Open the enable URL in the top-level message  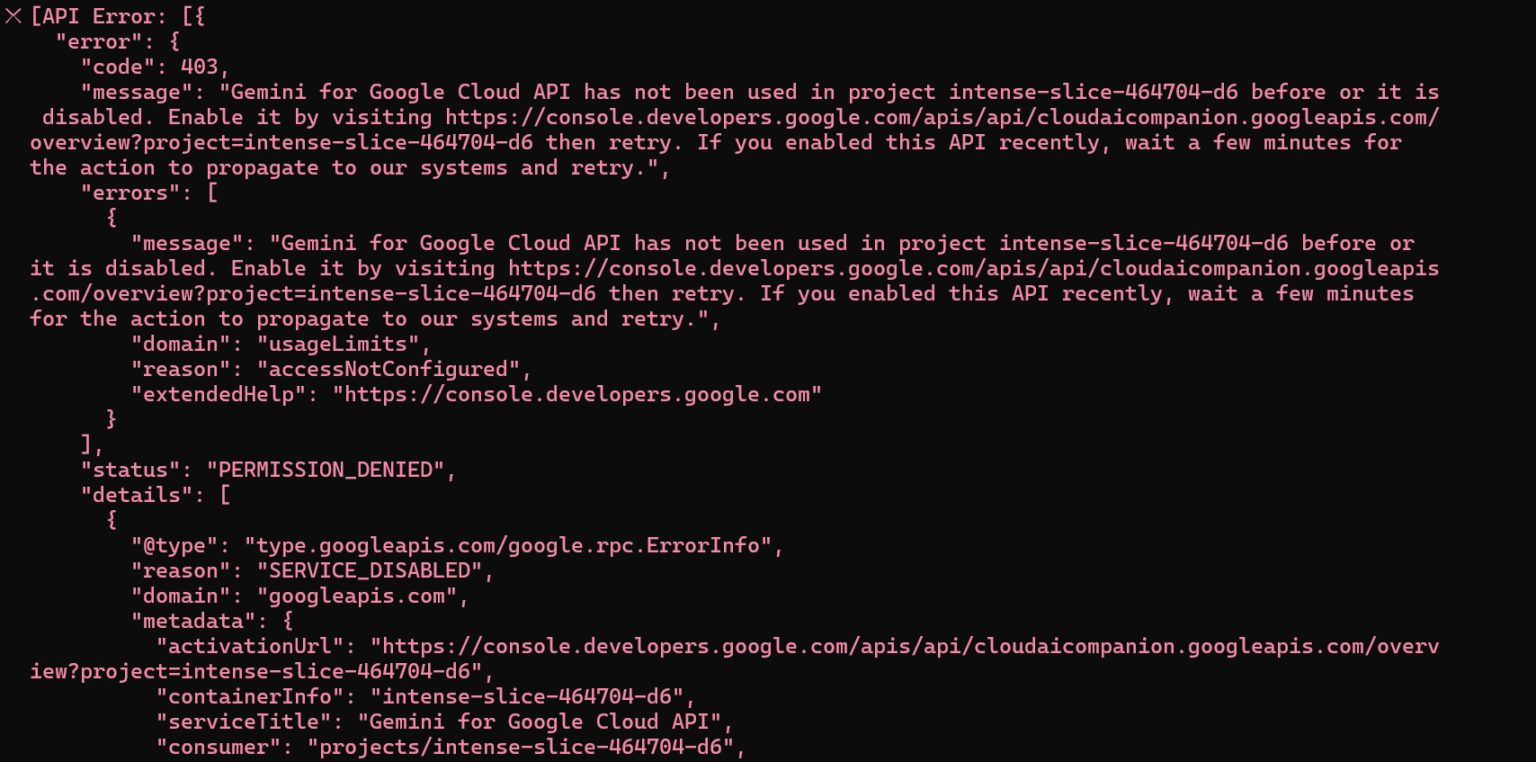(942, 118)
